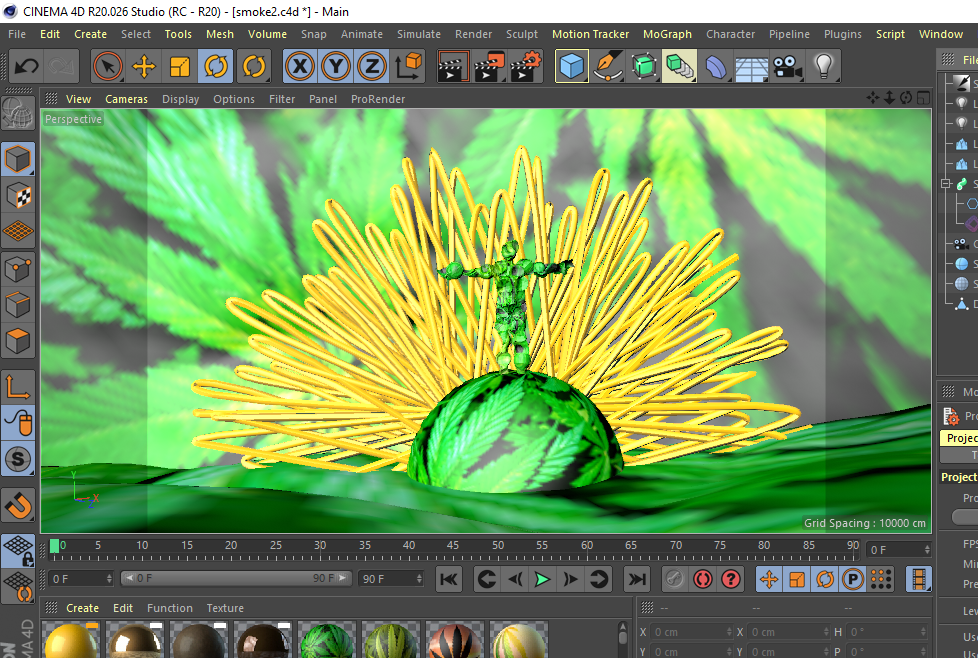Select the Scale tool in top toolbar
The height and width of the screenshot is (658, 978).
180,66
